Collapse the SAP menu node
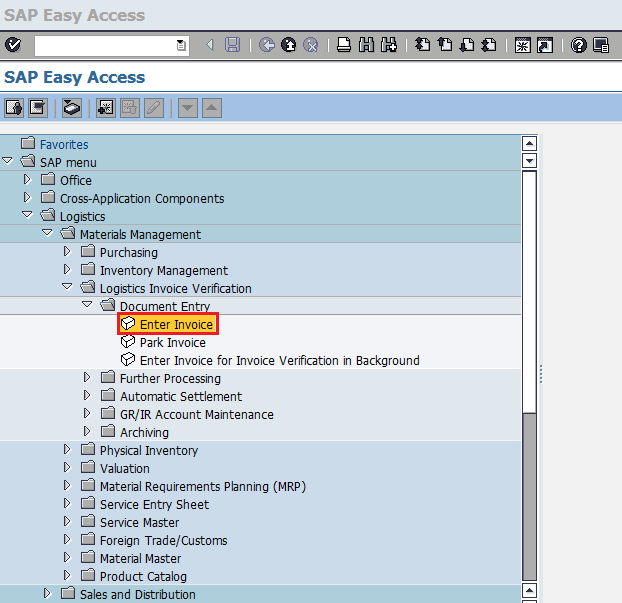Screen dimensions: 622x603 (x=8, y=161)
